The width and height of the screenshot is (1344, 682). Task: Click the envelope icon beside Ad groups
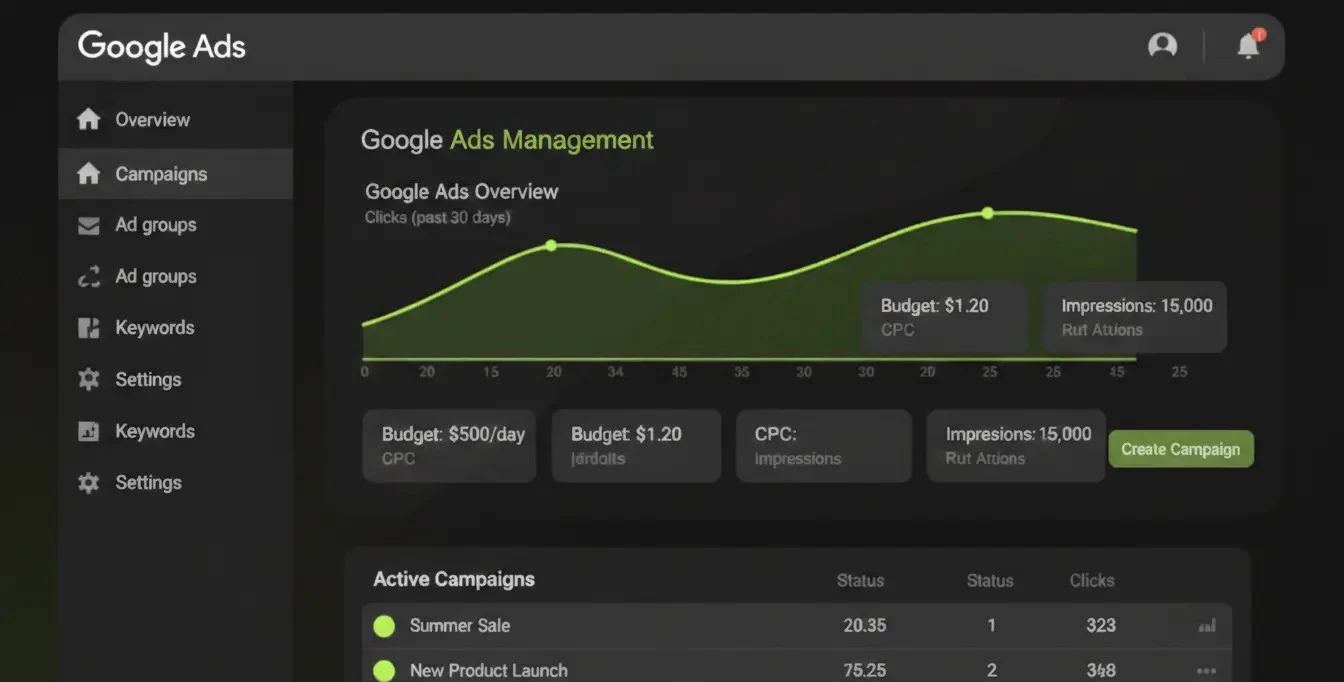[89, 225]
